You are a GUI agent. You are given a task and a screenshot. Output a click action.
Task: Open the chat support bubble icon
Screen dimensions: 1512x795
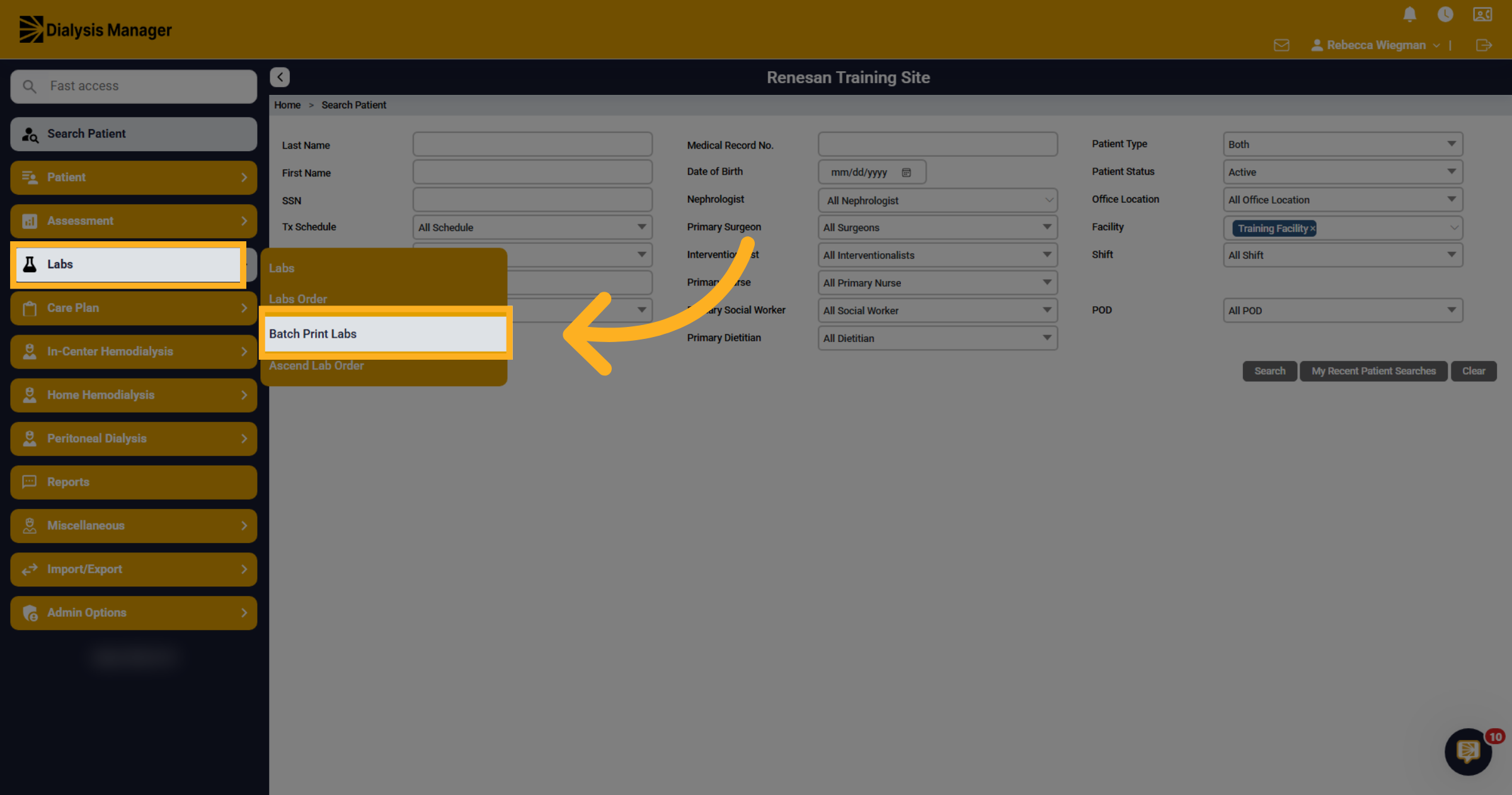coord(1468,752)
